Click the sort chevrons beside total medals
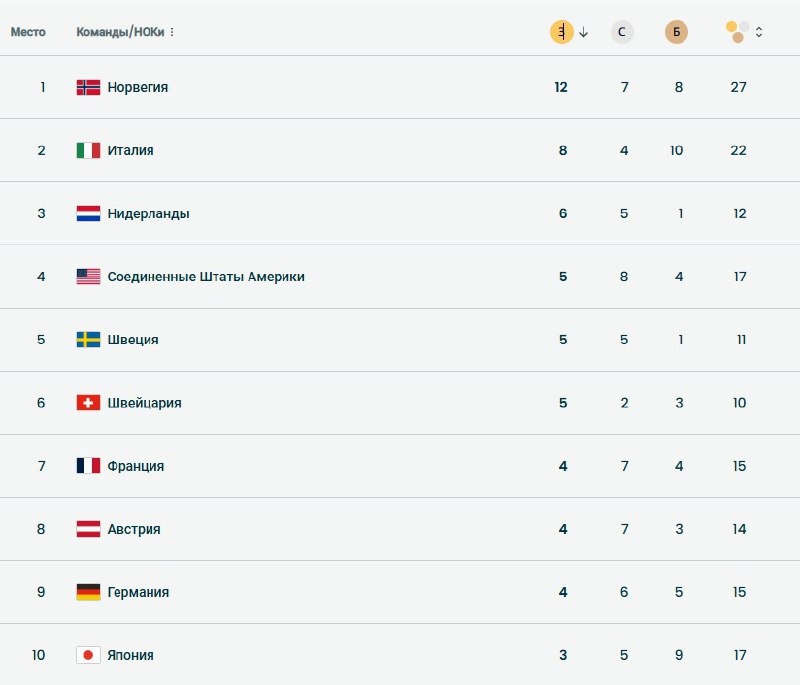Viewport: 800px width, 685px height. tap(759, 32)
